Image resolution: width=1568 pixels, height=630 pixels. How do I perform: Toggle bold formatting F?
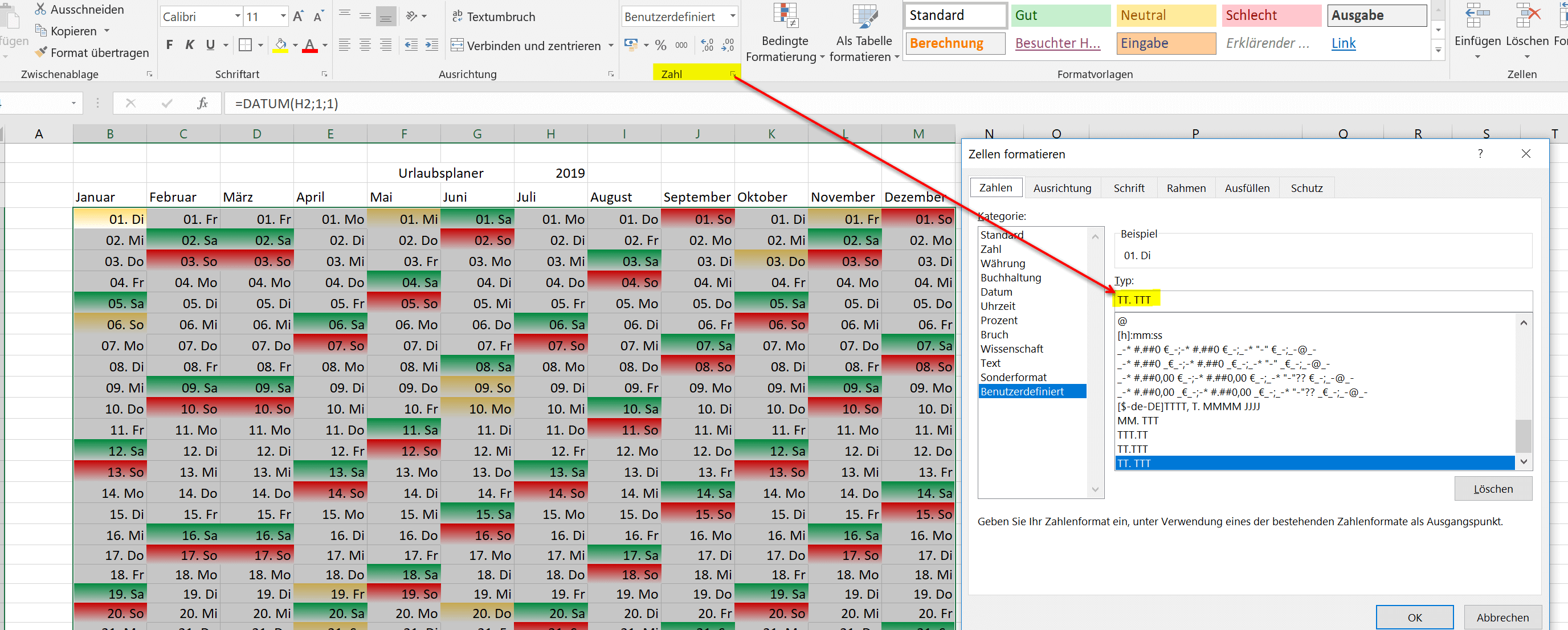[x=169, y=44]
